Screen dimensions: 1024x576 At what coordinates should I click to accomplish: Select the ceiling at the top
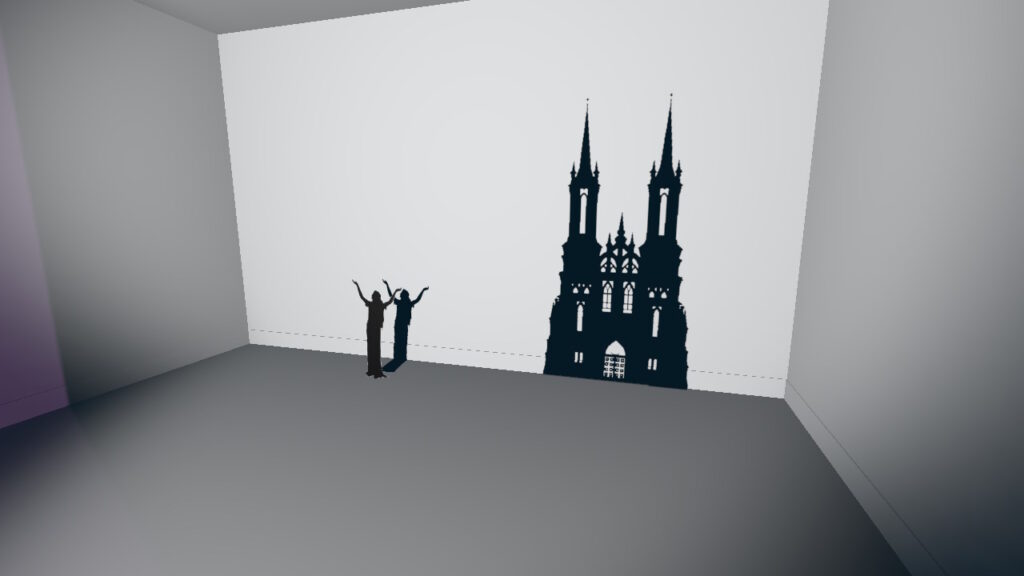pyautogui.click(x=300, y=12)
